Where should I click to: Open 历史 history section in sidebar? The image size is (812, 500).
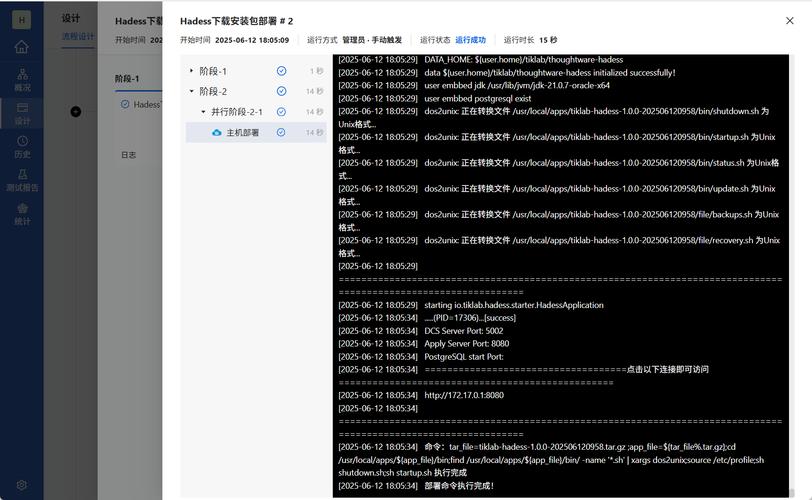coord(22,147)
